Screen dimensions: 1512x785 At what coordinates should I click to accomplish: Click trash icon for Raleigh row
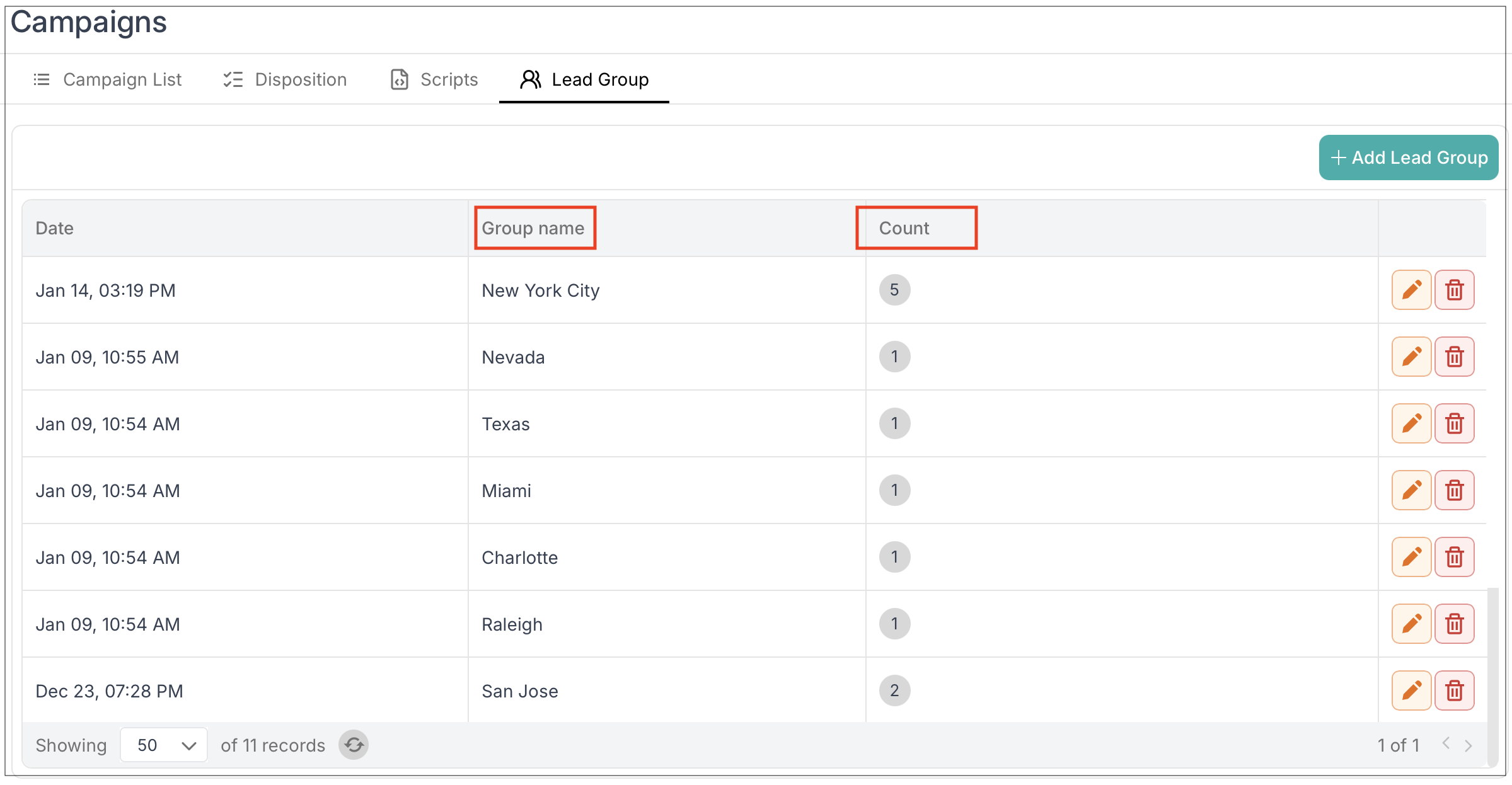pos(1454,624)
